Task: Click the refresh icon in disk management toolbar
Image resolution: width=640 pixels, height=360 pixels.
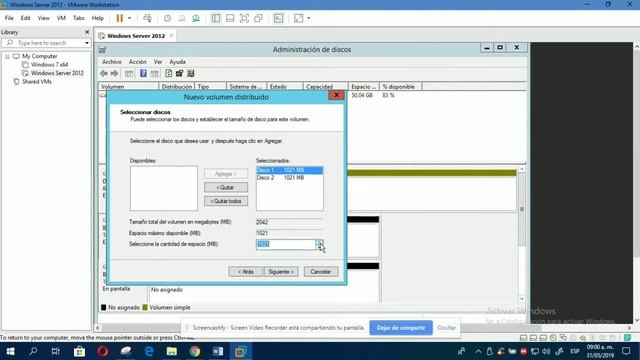Action: [x=169, y=73]
